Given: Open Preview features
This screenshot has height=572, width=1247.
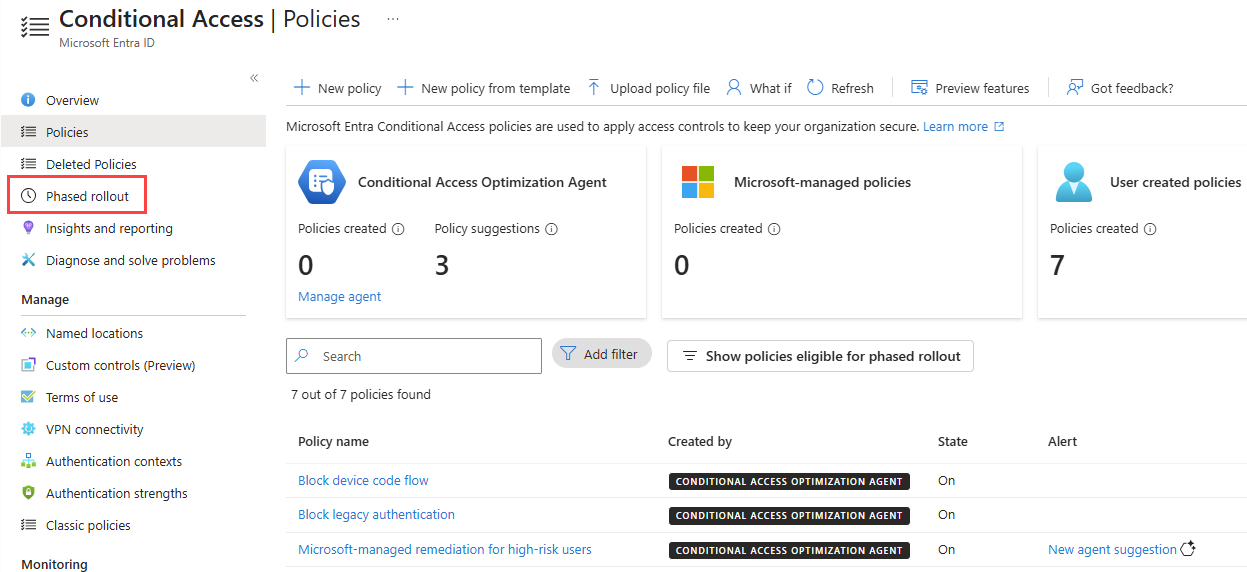Looking at the screenshot, I should [x=970, y=88].
